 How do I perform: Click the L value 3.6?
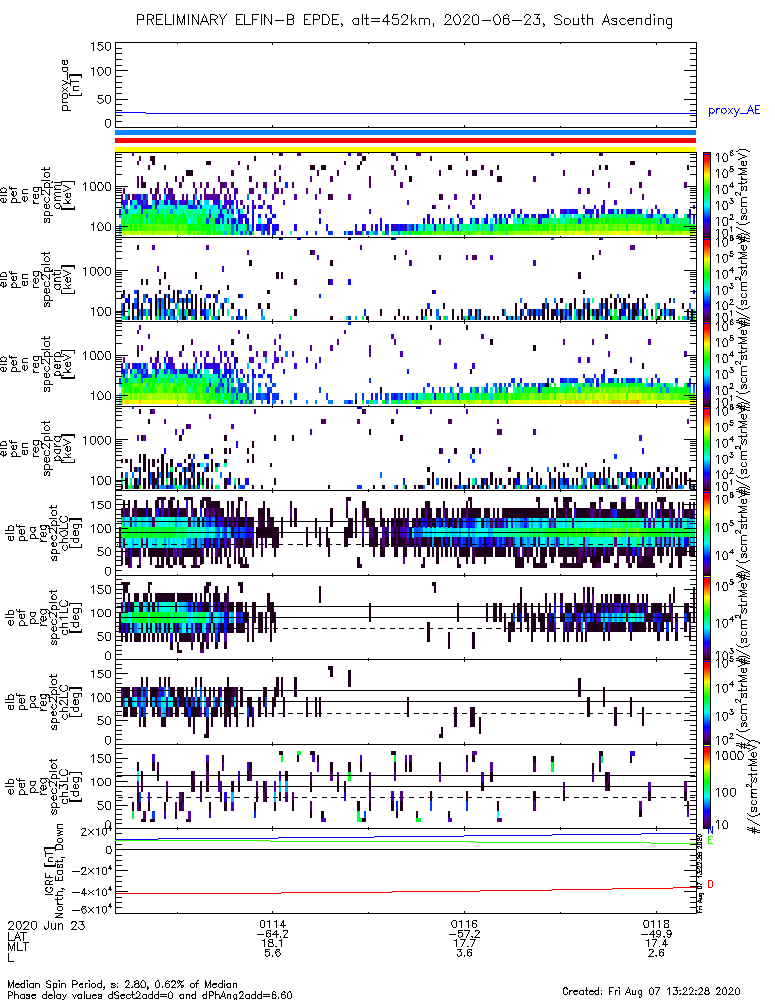pos(464,953)
